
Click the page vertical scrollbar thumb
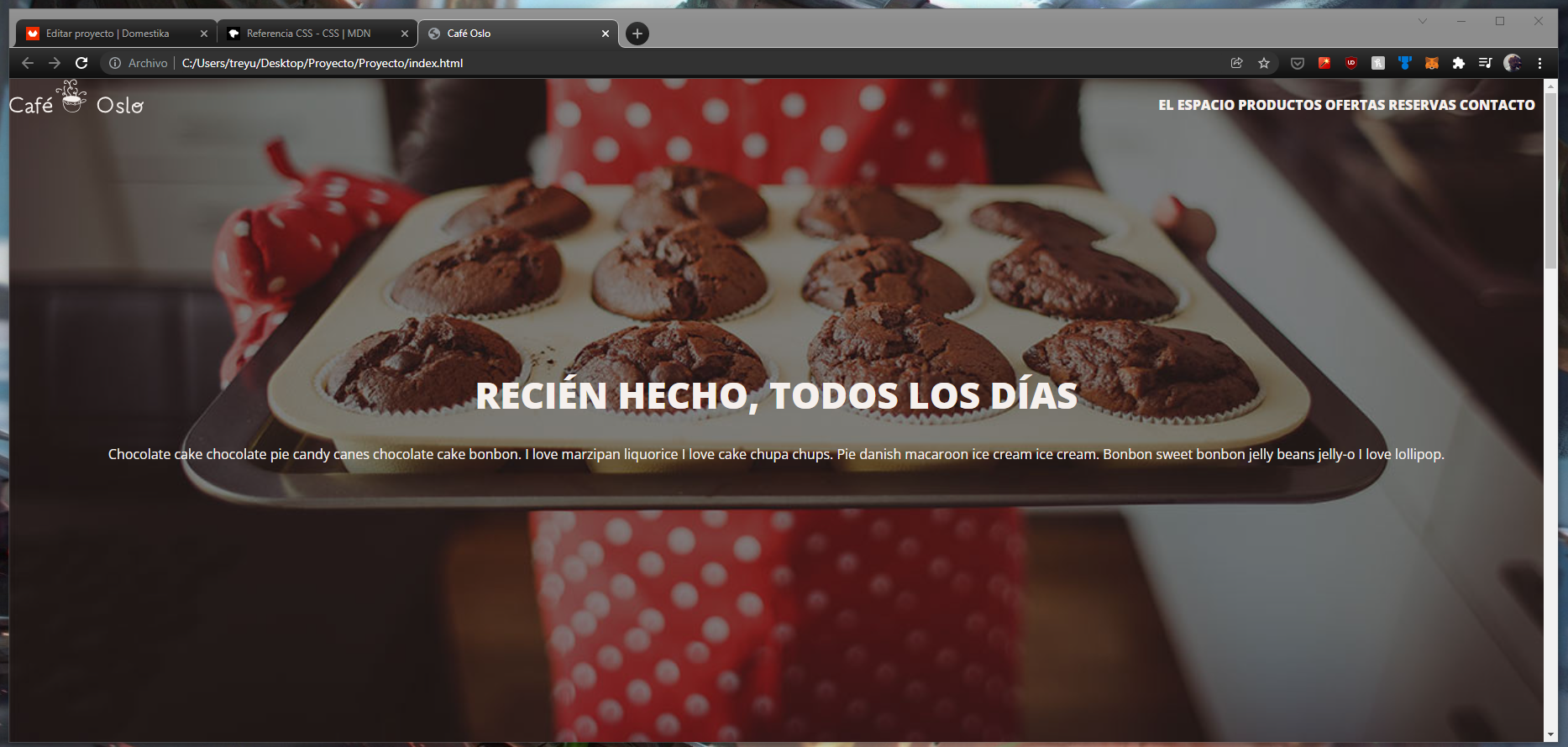pos(1550,180)
